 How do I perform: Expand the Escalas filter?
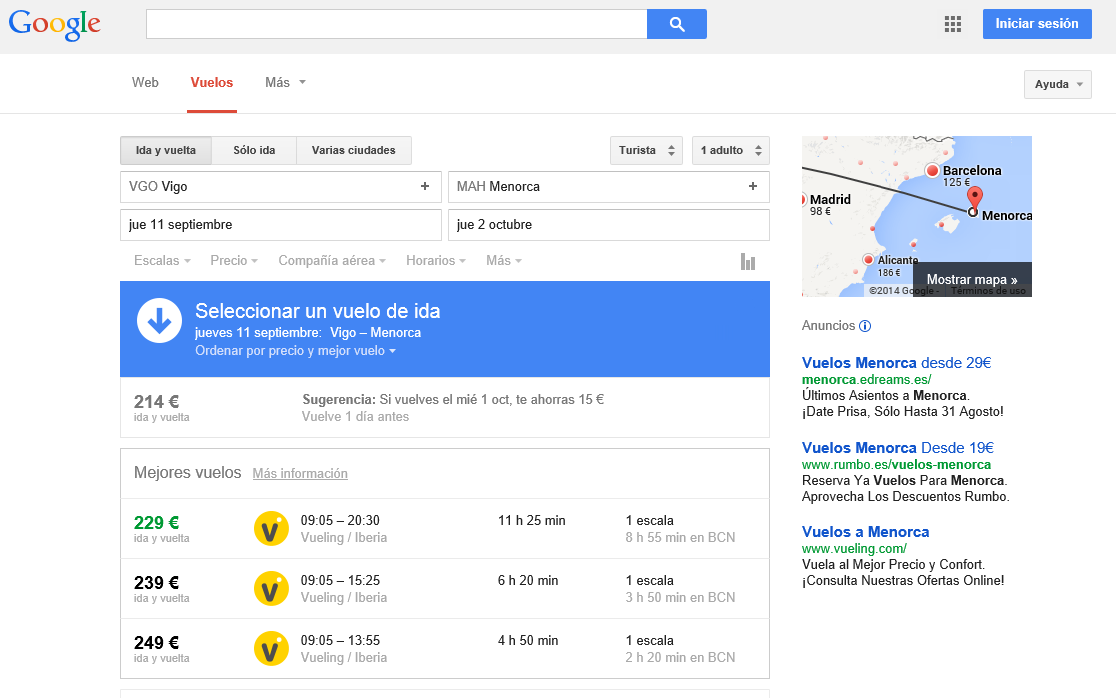click(162, 260)
